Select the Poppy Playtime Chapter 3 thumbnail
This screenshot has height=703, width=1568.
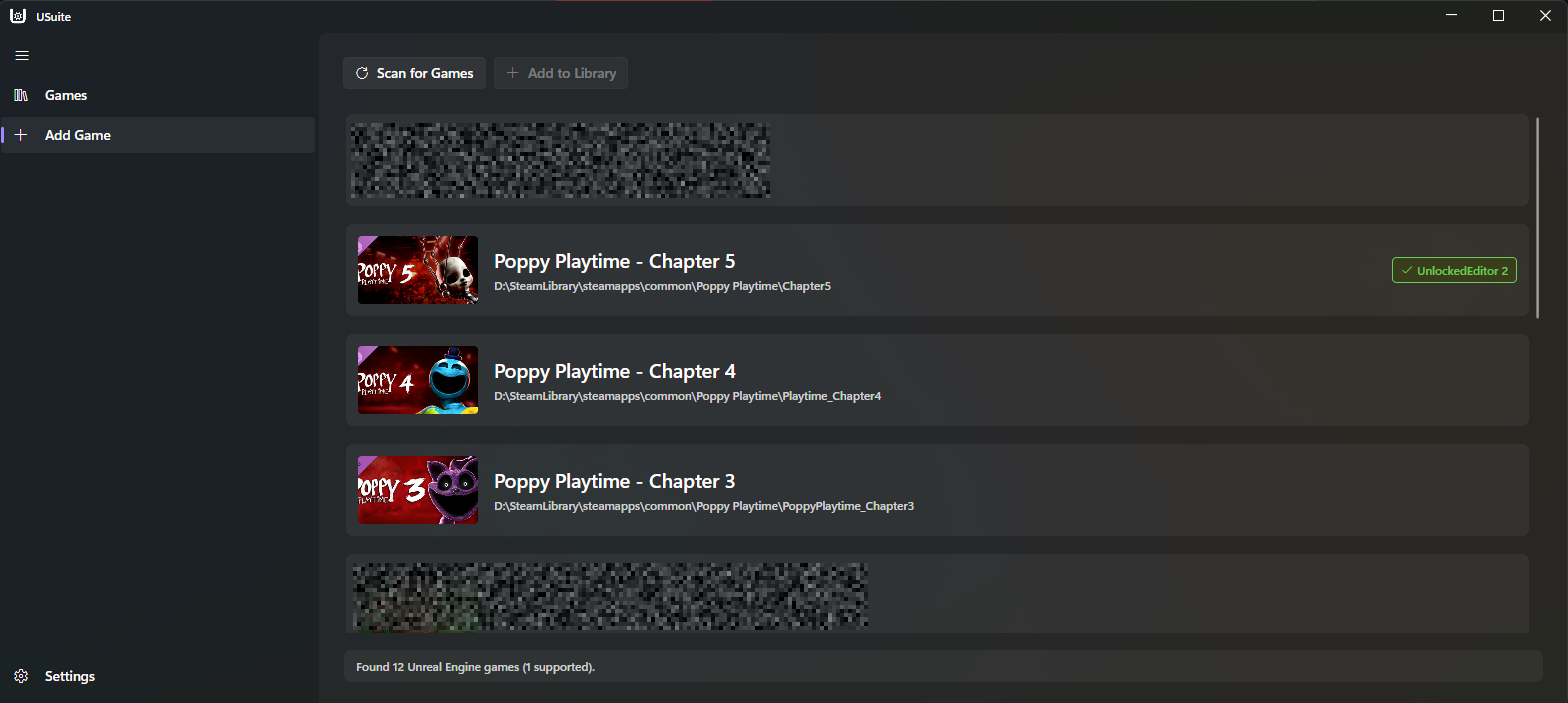pos(418,490)
